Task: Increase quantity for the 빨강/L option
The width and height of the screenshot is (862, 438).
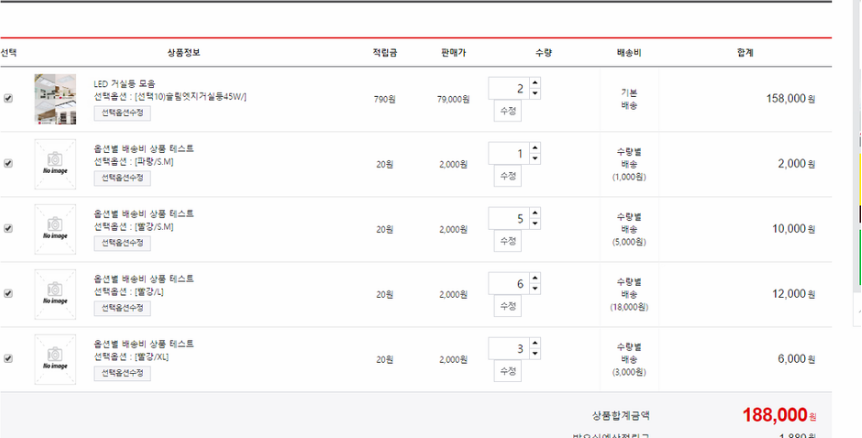Action: coord(535,279)
